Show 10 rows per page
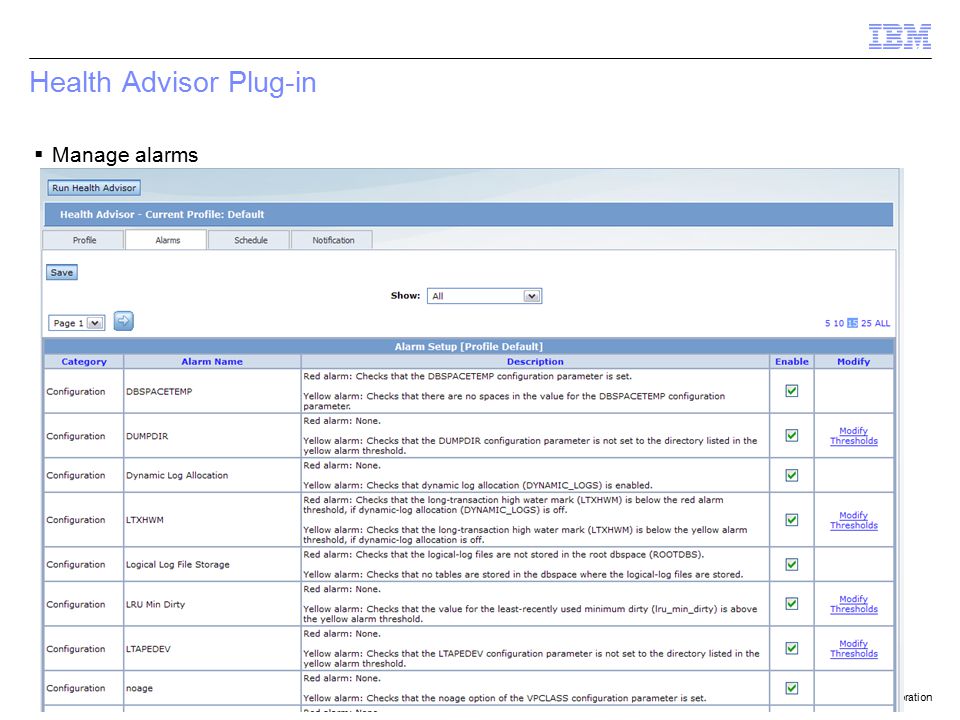This screenshot has height=720, width=960. [x=839, y=323]
